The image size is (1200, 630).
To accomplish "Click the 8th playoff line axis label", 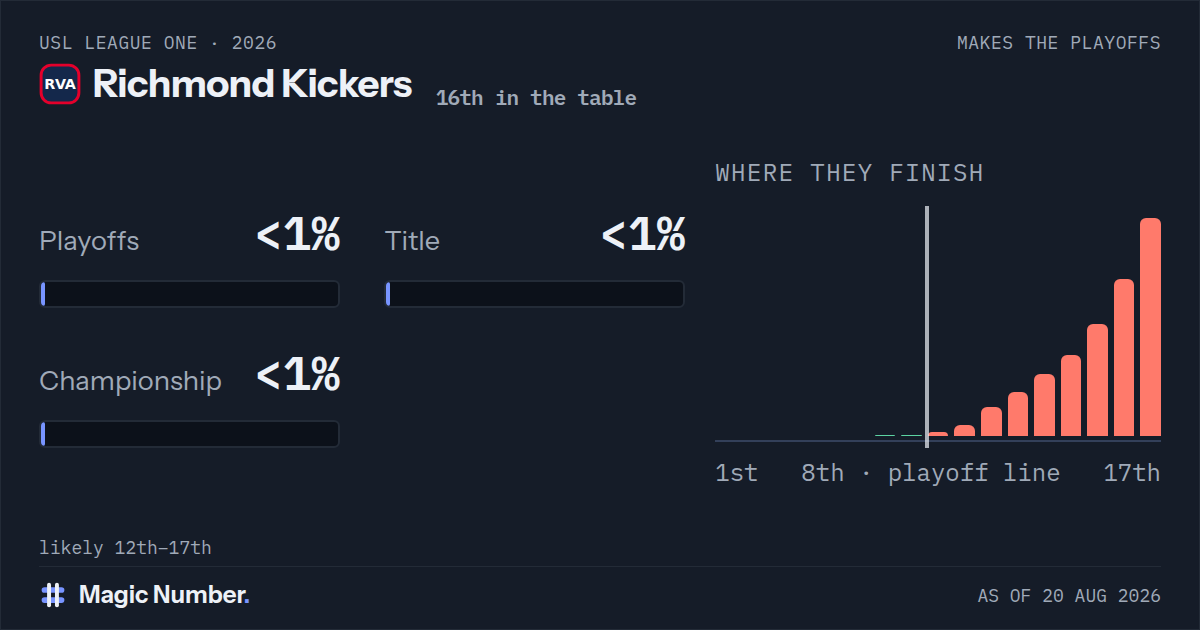I will [x=930, y=473].
